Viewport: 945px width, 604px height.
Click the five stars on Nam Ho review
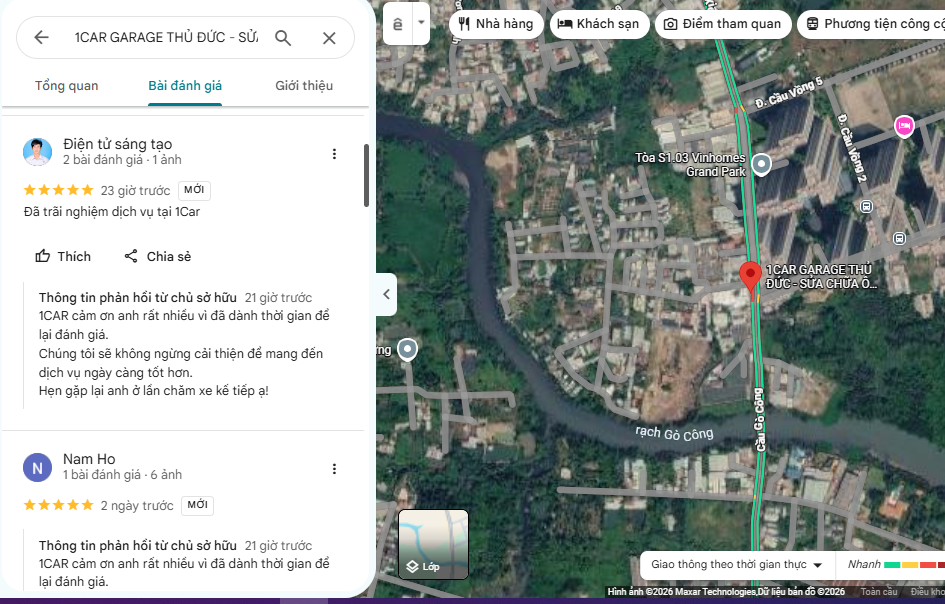(58, 505)
